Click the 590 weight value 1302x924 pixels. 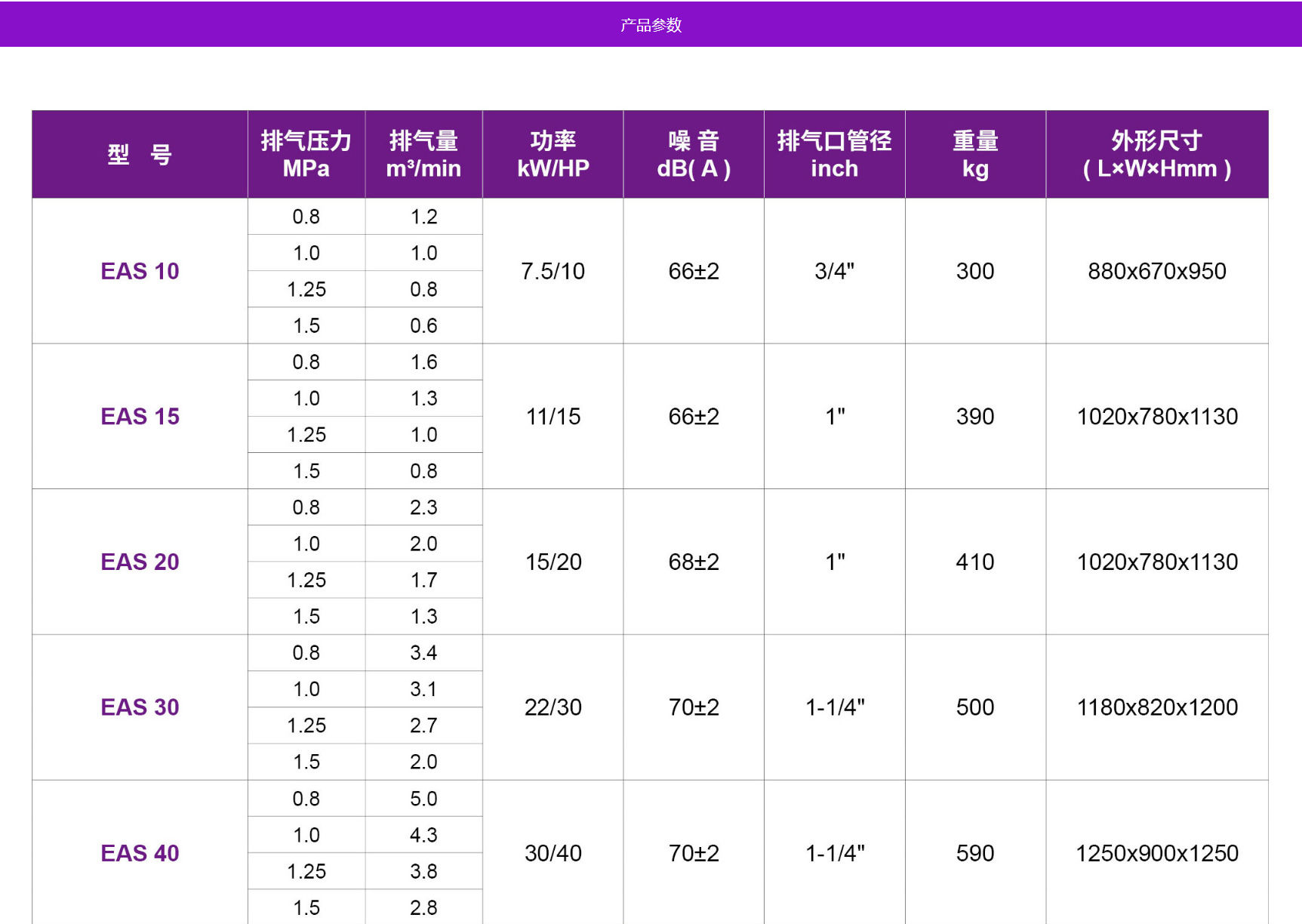click(x=975, y=853)
